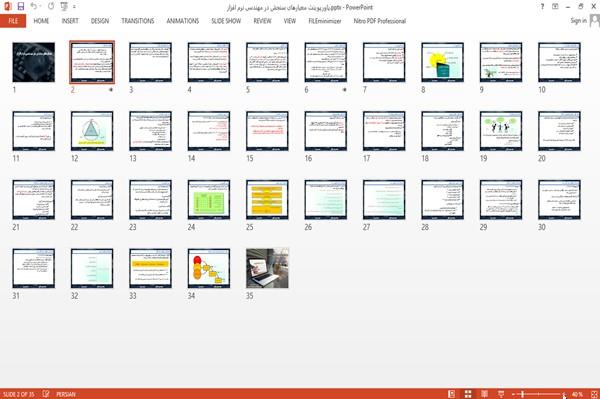600x399 pixels.
Task: Open the FILE tab
Action: 13,21
